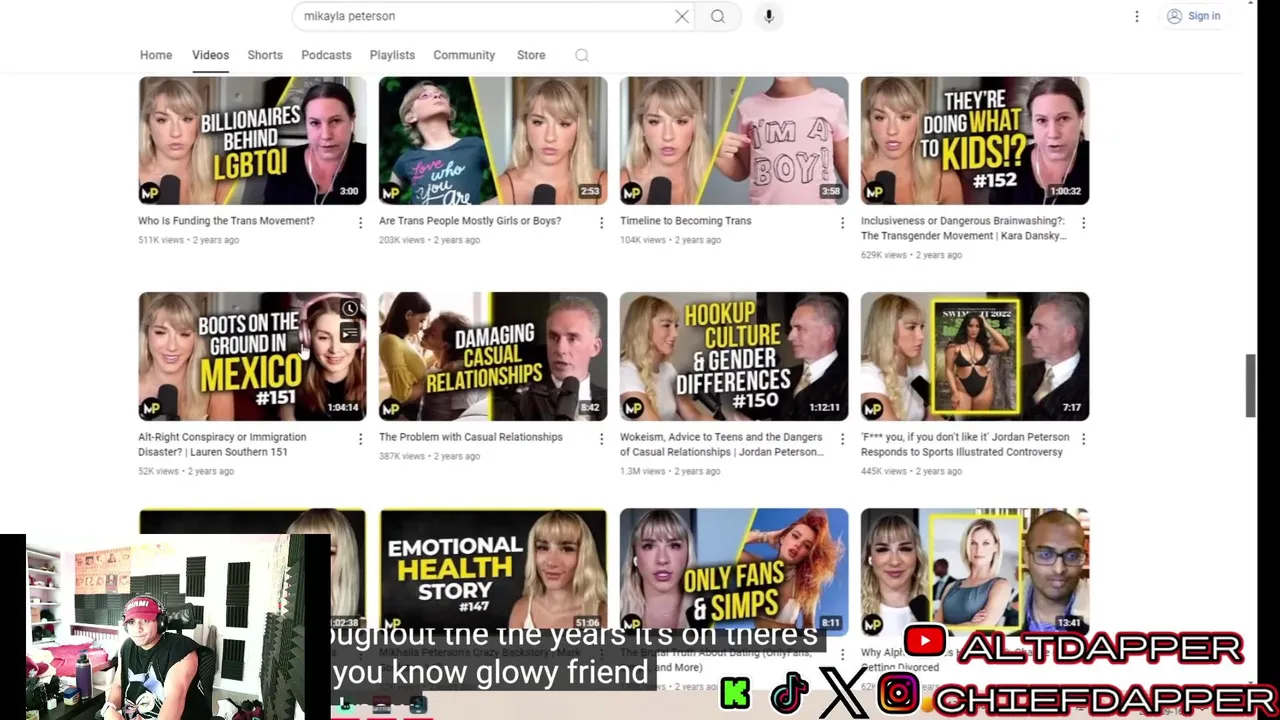Viewport: 1280px width, 720px height.
Task: Open the 'Love who you are' shirt thumbnail video
Action: (x=493, y=141)
